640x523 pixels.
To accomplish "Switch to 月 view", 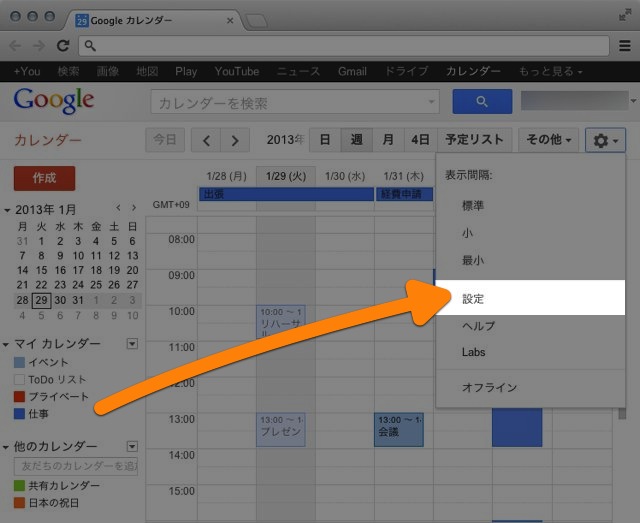I will 388,140.
